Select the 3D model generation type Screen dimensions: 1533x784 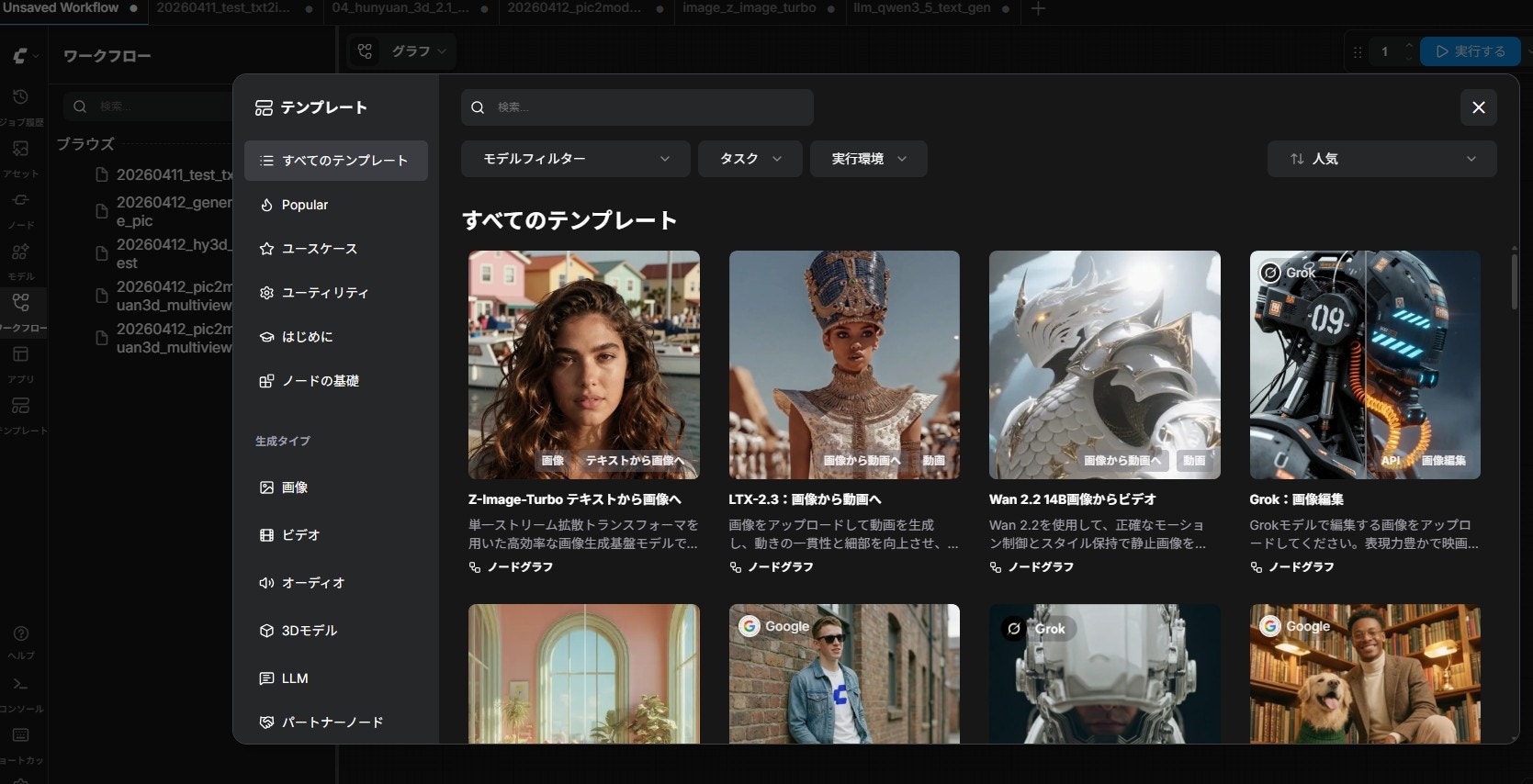[x=309, y=631]
